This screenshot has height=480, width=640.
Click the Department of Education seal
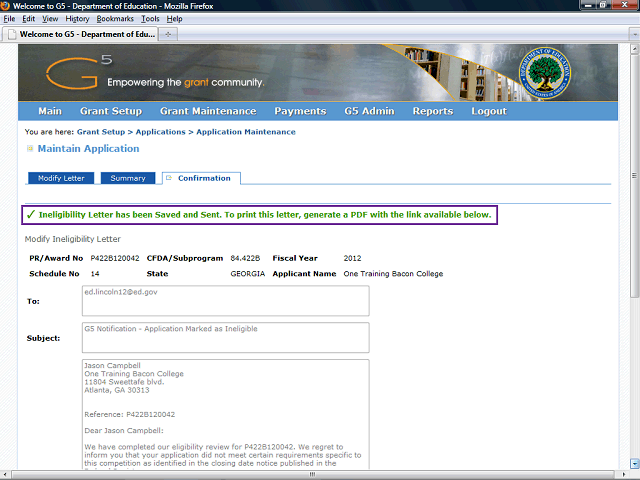pos(545,73)
